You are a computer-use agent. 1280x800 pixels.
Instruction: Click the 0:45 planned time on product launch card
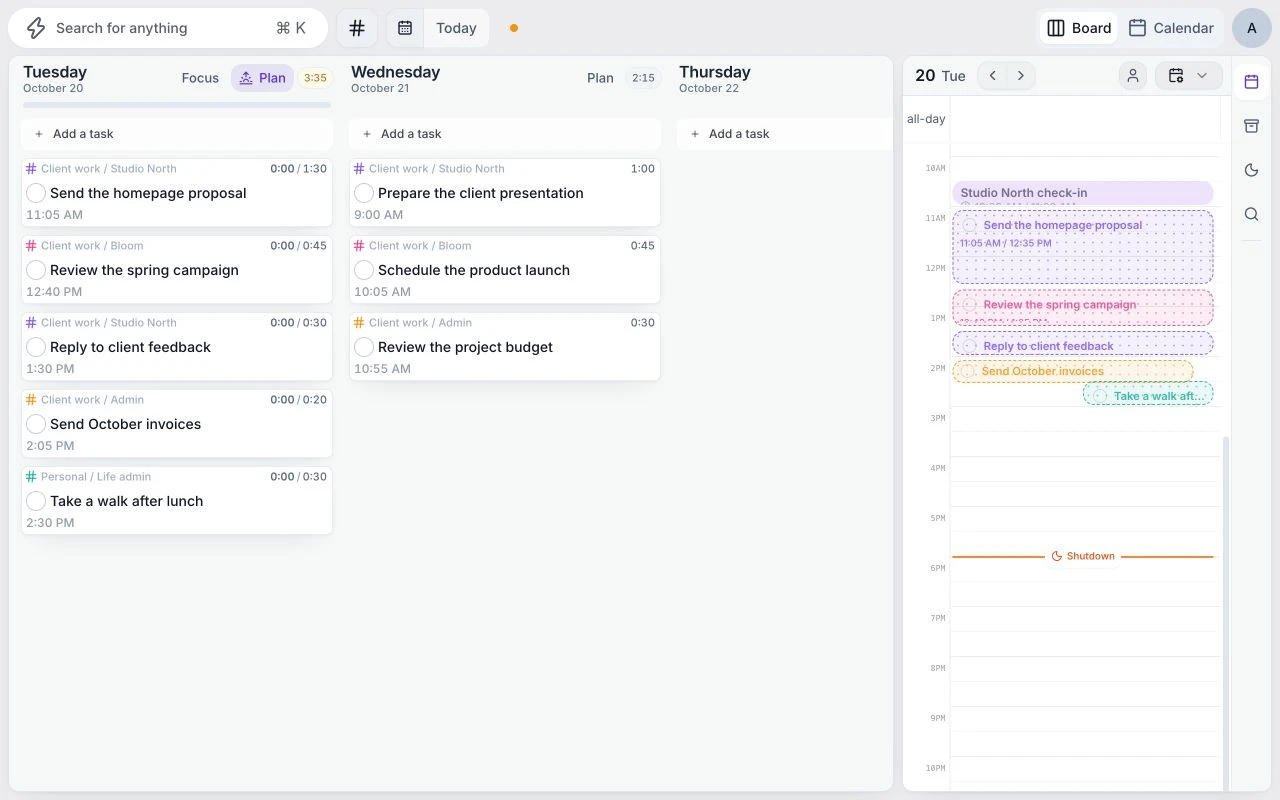(643, 246)
